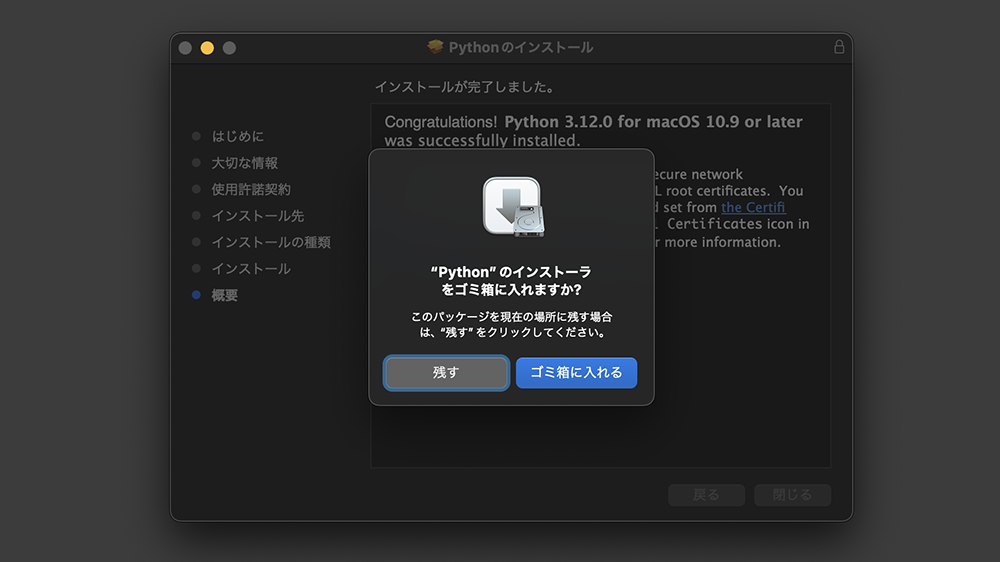Select the 大切な情報 step in sidebar
Viewport: 1000px width, 562px height.
click(x=244, y=163)
